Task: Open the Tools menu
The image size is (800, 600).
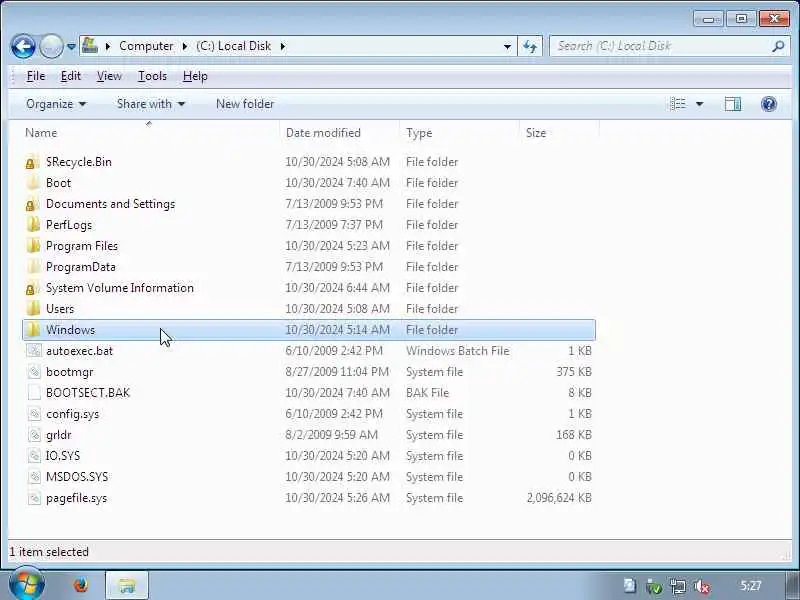Action: coord(152,76)
